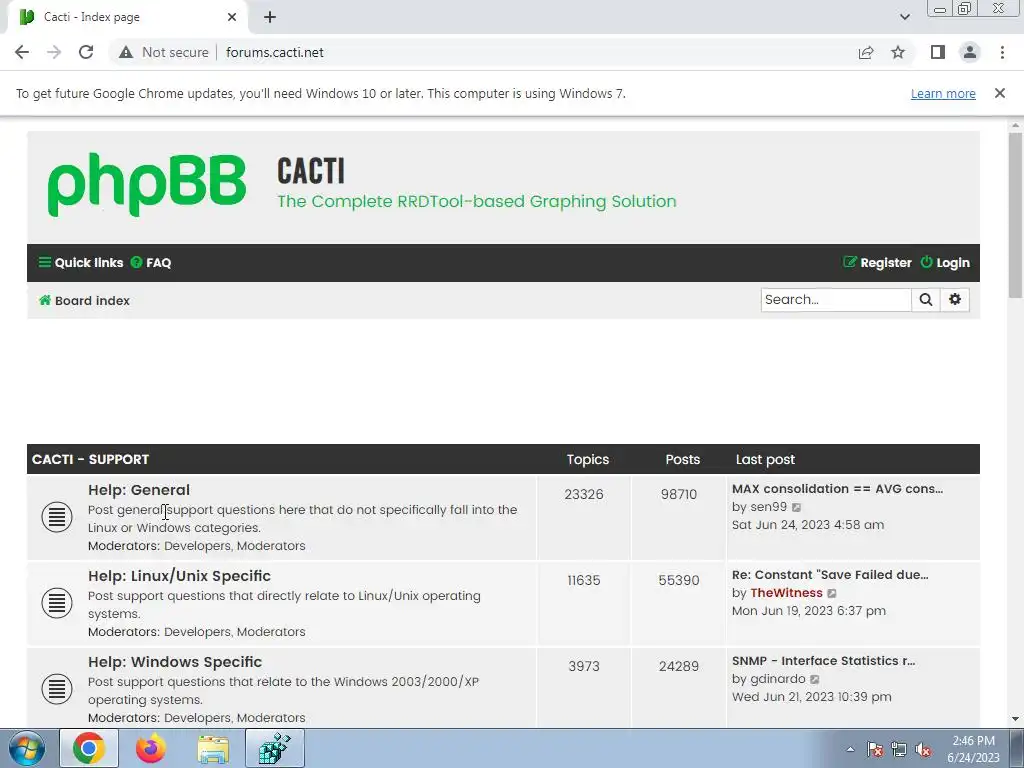Image resolution: width=1024 pixels, height=768 pixels.
Task: Open Windows Explorer from the taskbar
Action: click(x=213, y=748)
